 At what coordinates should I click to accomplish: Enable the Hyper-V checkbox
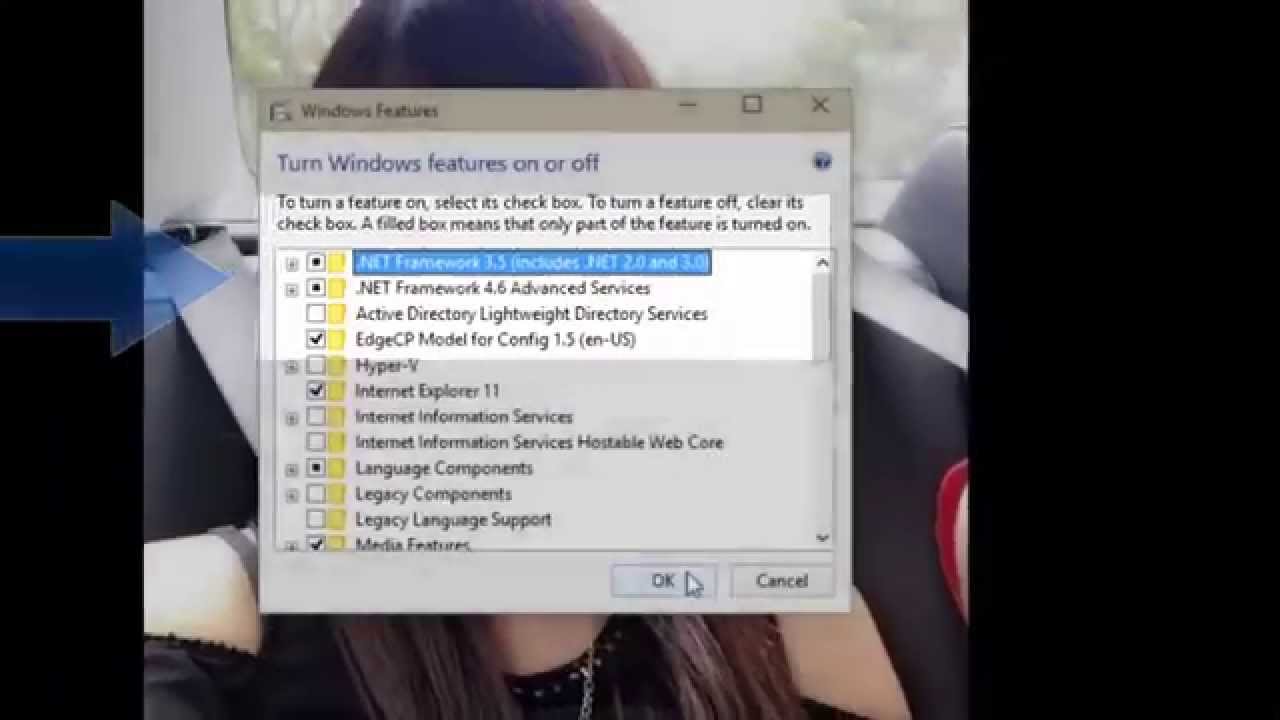pos(316,366)
